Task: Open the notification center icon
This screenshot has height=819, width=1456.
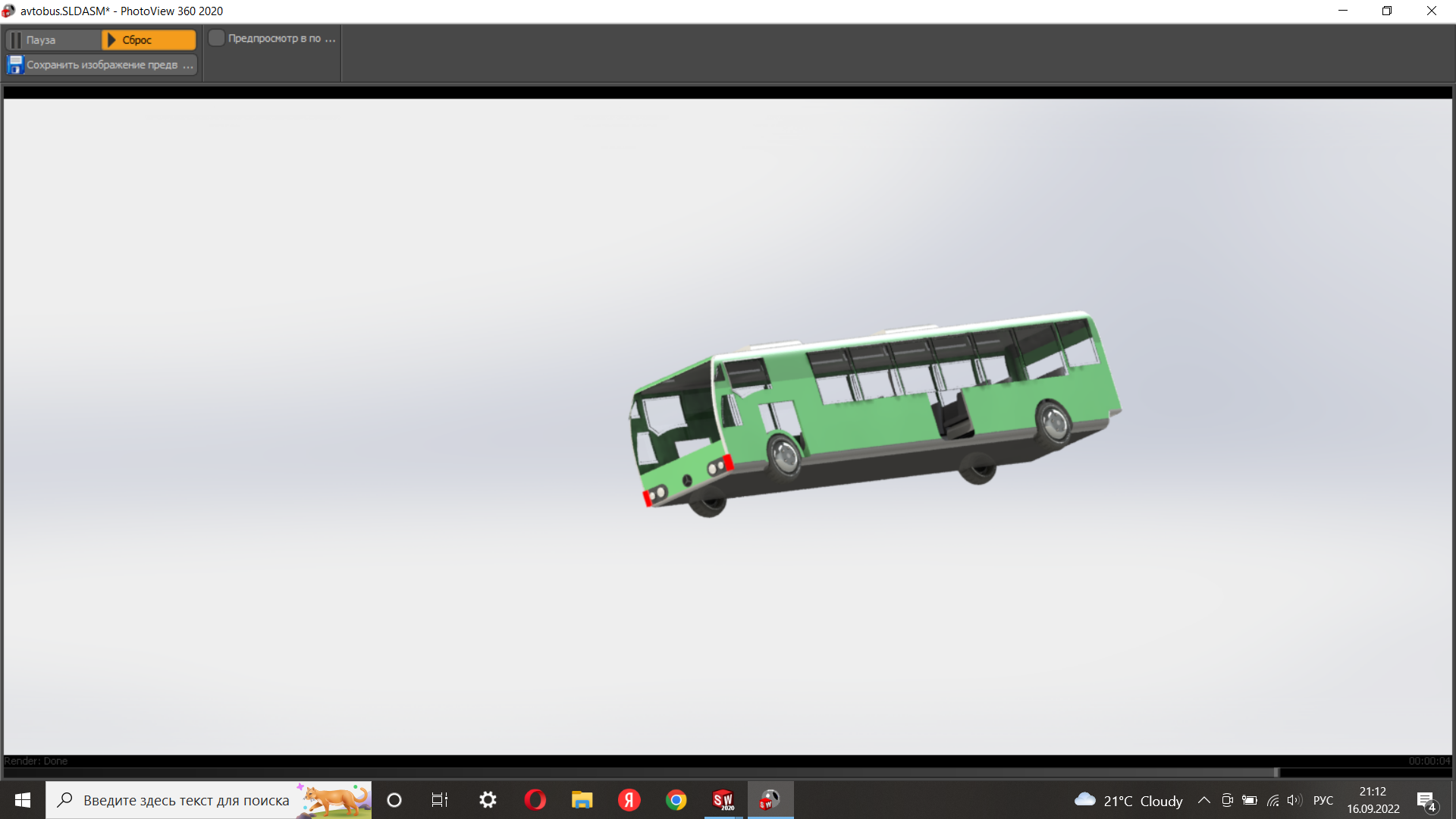Action: click(x=1426, y=801)
